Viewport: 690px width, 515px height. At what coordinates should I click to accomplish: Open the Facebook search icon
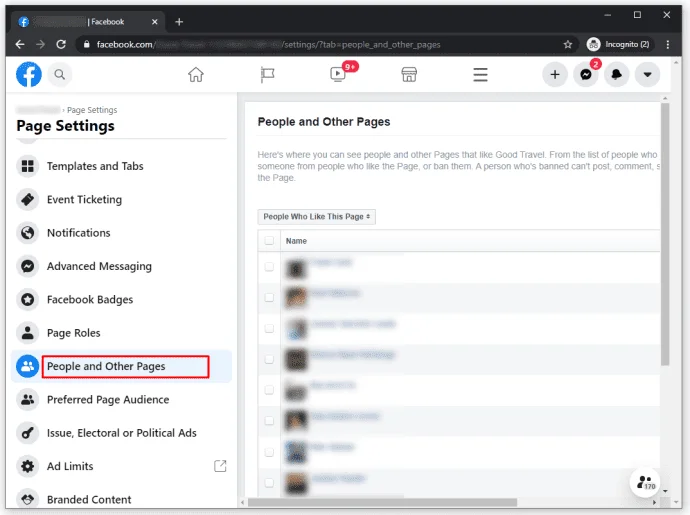(x=60, y=74)
